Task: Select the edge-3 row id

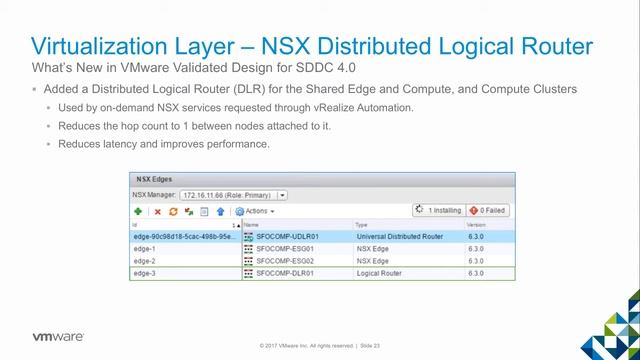Action: (144, 273)
